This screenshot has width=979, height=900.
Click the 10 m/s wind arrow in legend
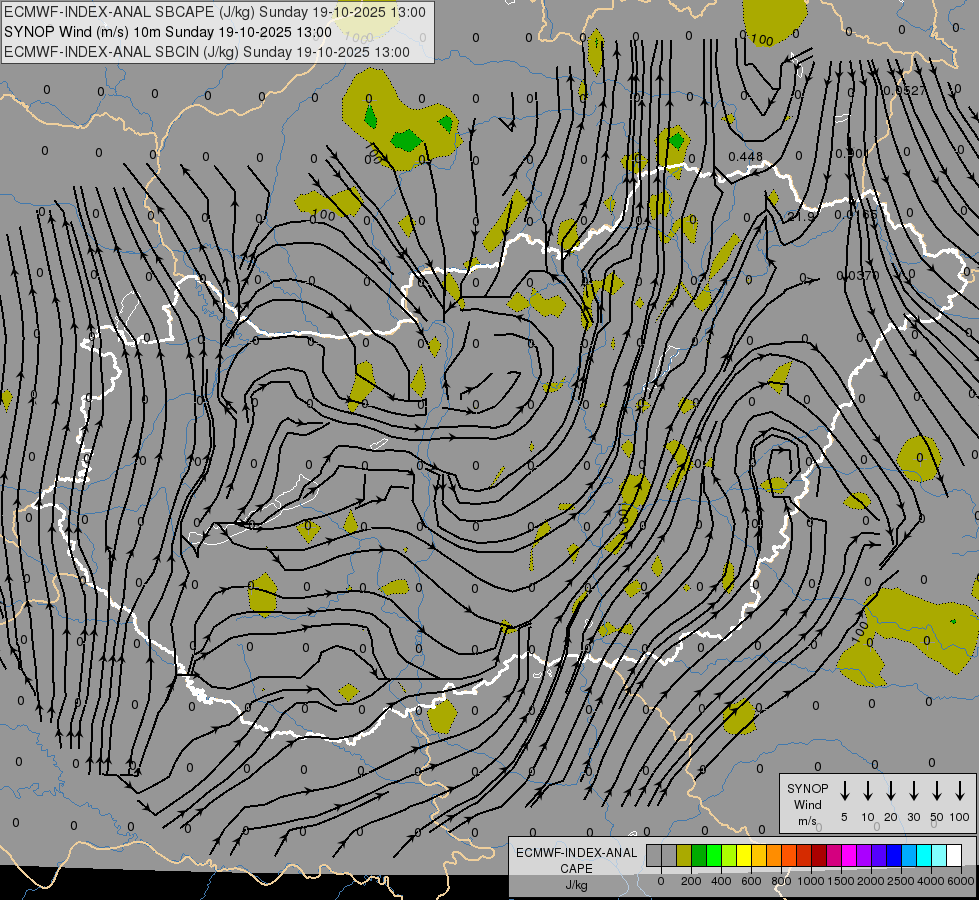point(868,791)
